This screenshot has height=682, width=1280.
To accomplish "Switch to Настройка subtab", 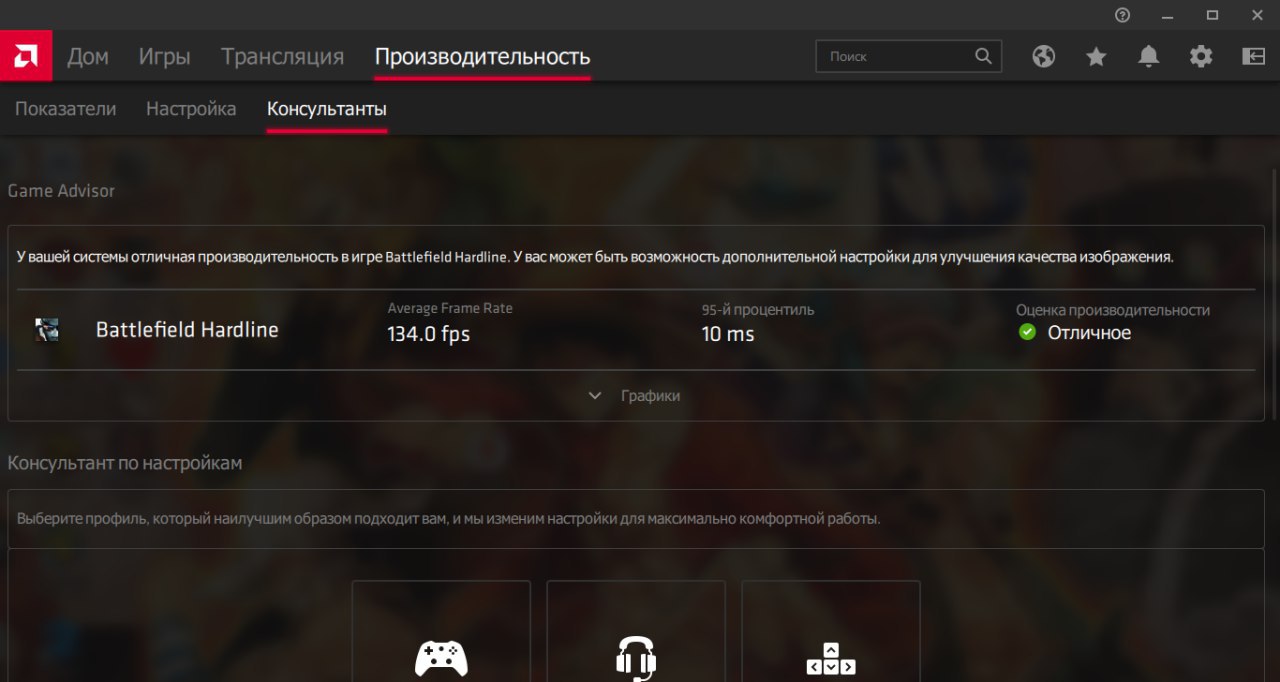I will click(191, 109).
